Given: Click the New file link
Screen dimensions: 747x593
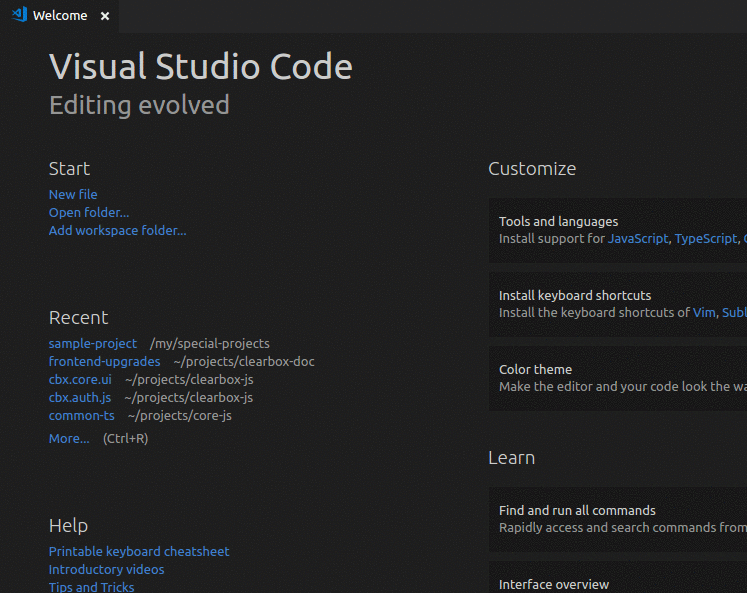Looking at the screenshot, I should click(73, 194).
